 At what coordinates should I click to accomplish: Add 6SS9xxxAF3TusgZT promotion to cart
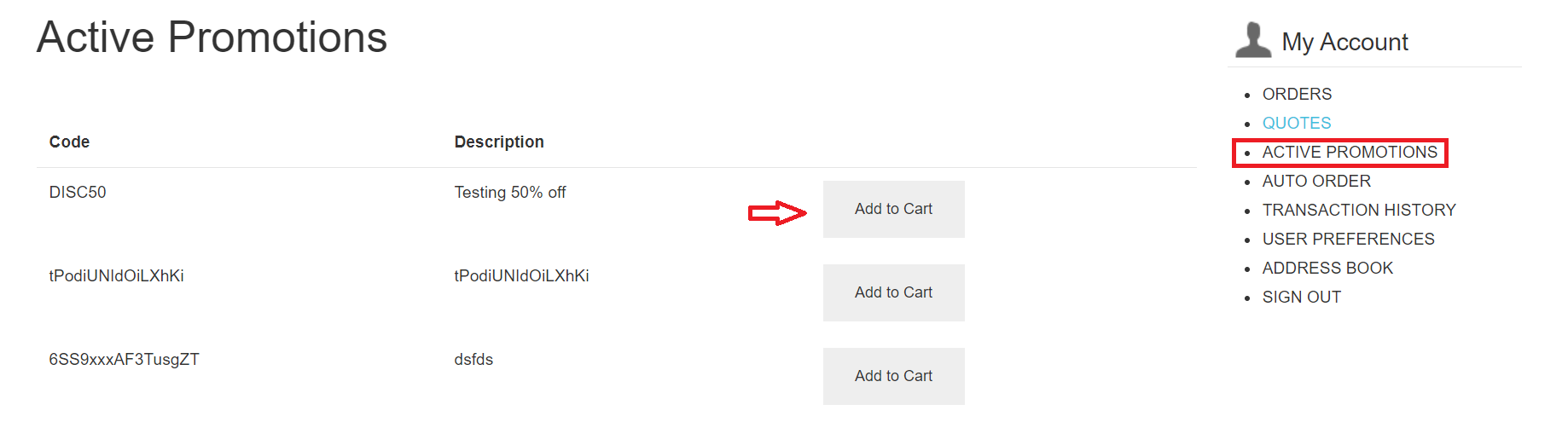893,376
